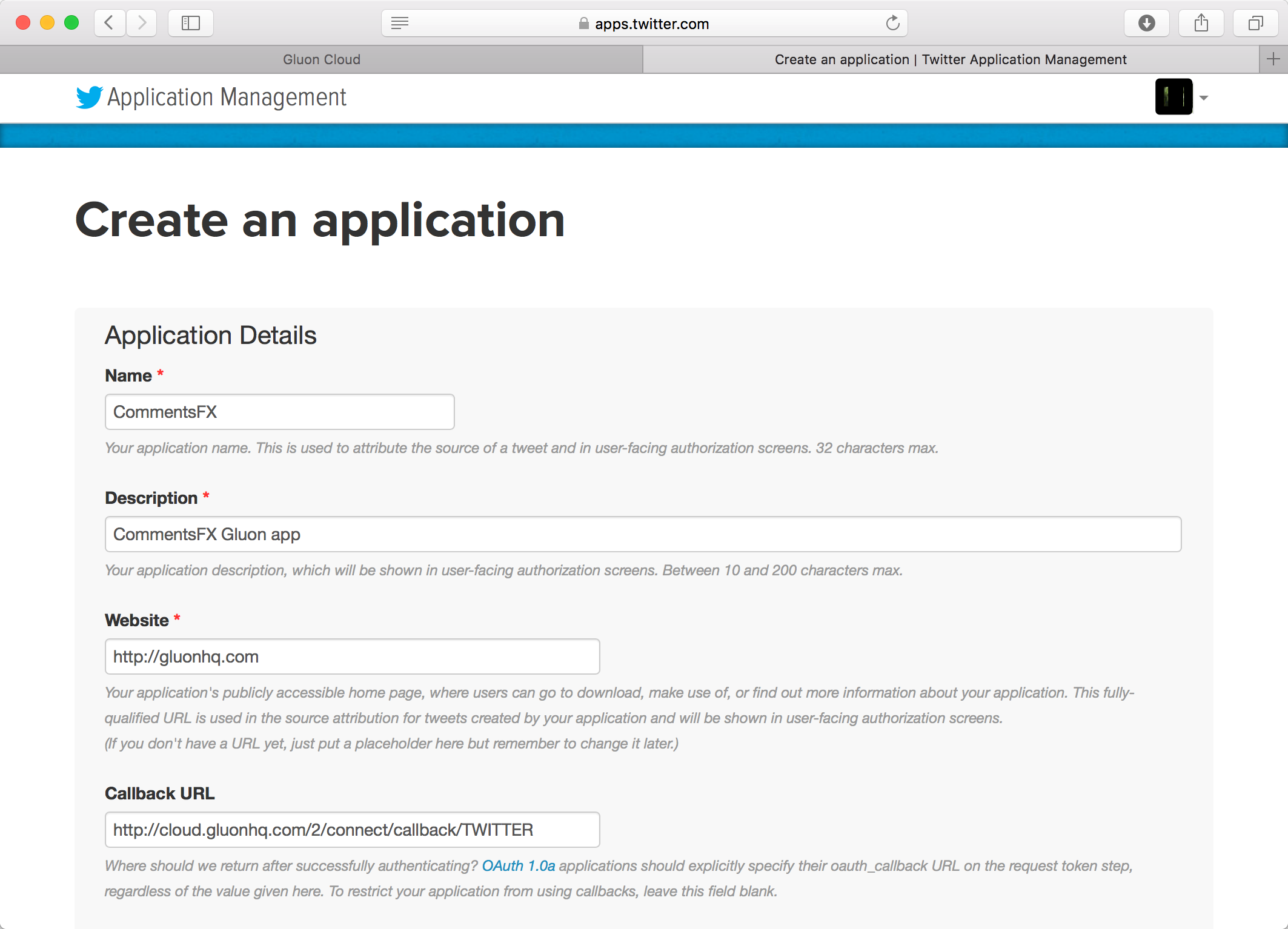Open the account avatar menu
The image size is (1288, 929).
click(1173, 97)
